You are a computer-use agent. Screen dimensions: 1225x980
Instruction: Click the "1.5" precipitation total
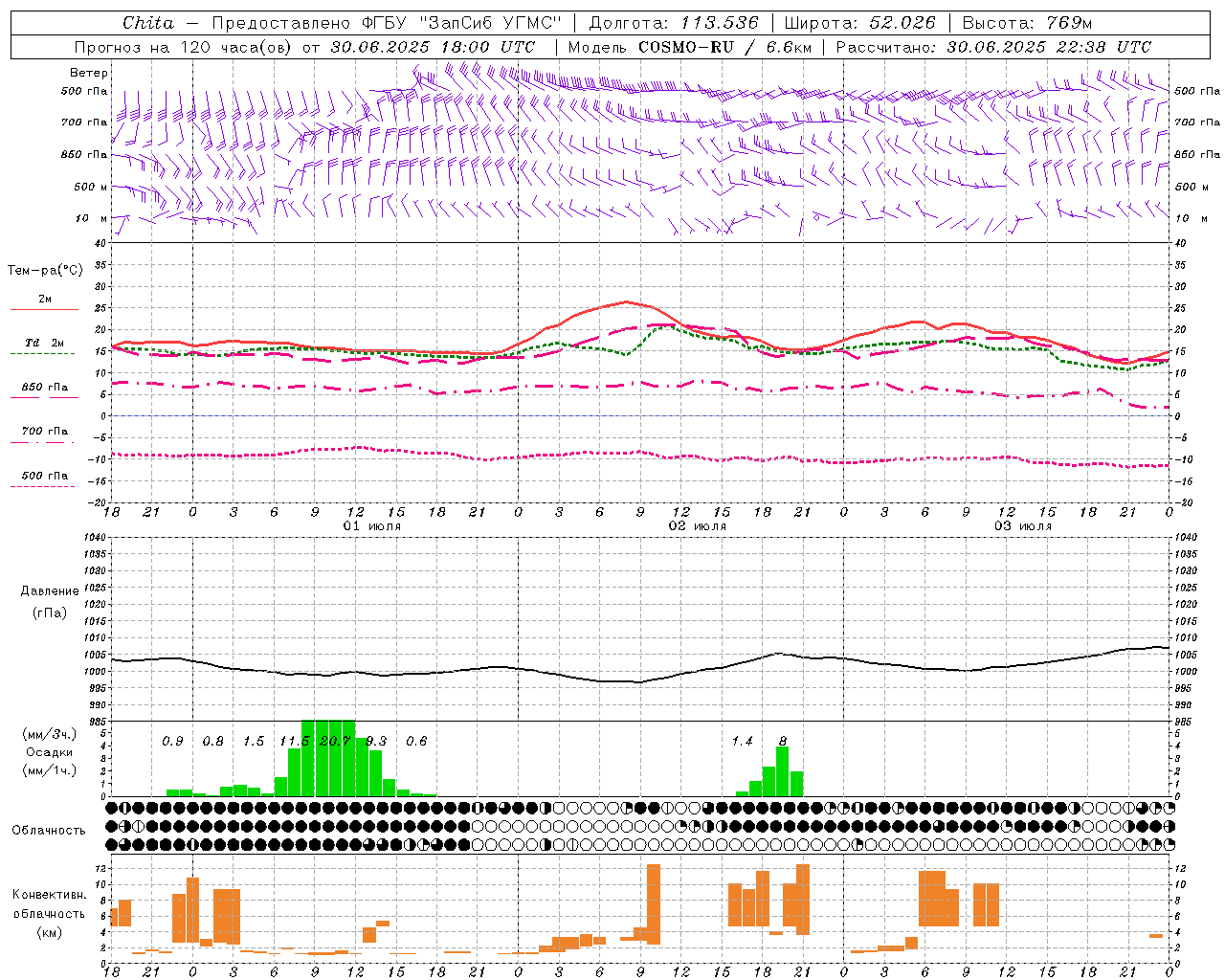tap(254, 742)
